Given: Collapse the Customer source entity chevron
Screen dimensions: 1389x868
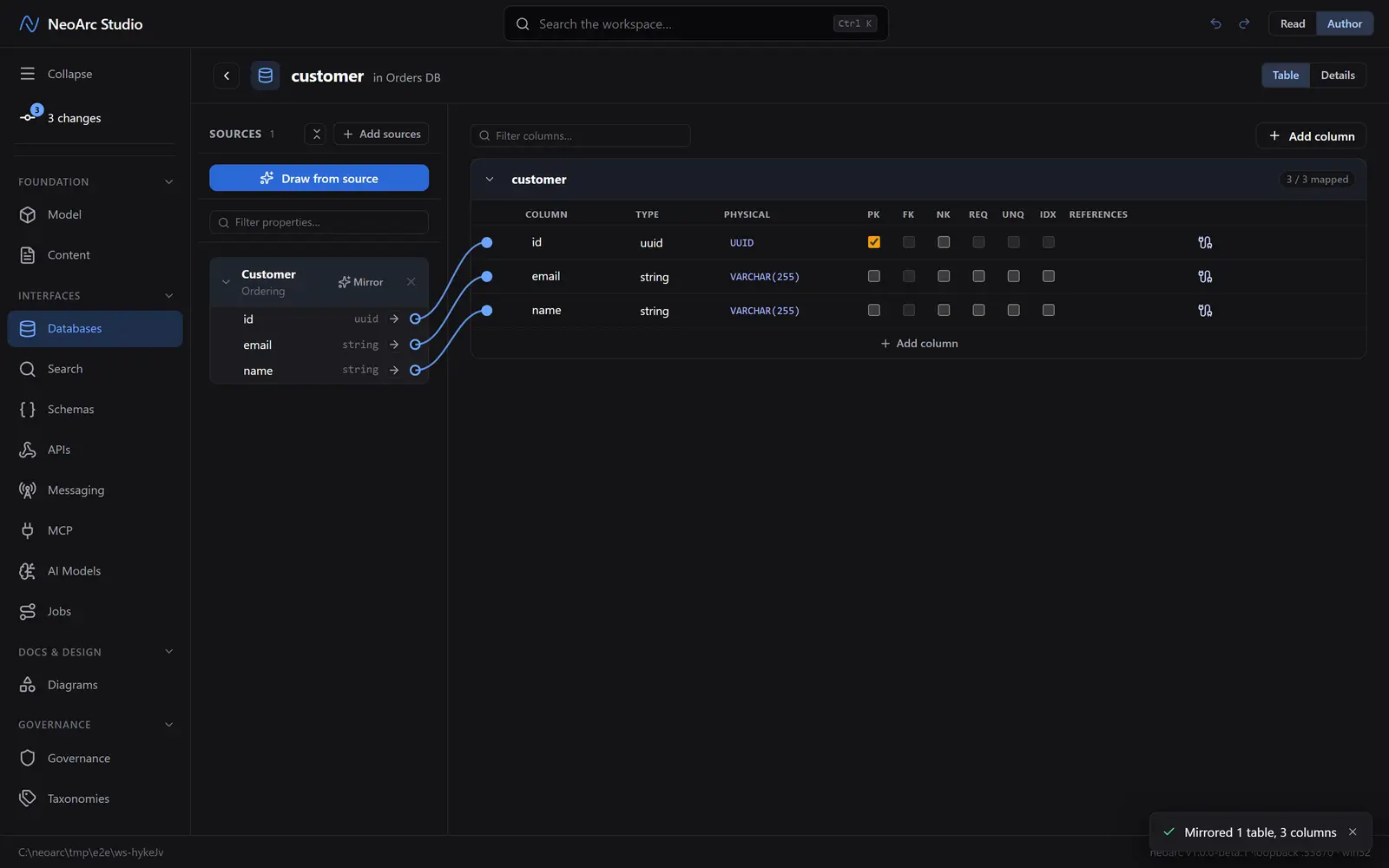Looking at the screenshot, I should (x=226, y=282).
